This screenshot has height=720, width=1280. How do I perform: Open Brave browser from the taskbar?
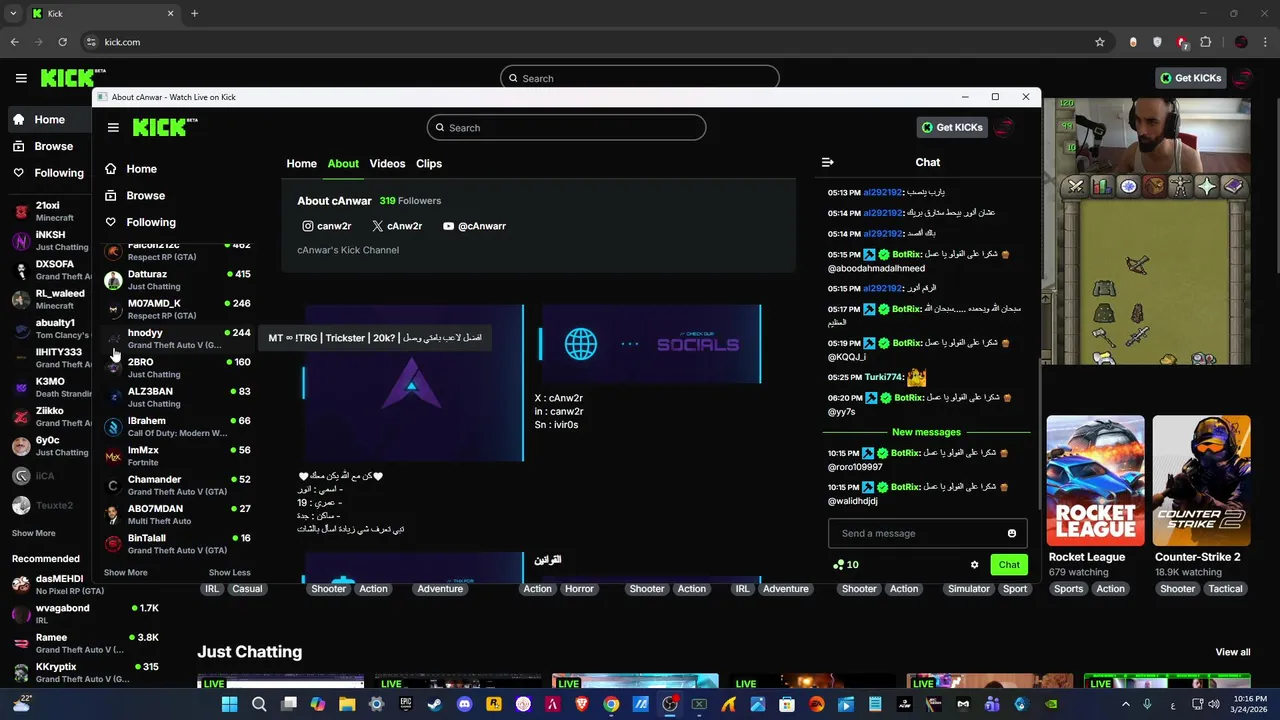(582, 704)
